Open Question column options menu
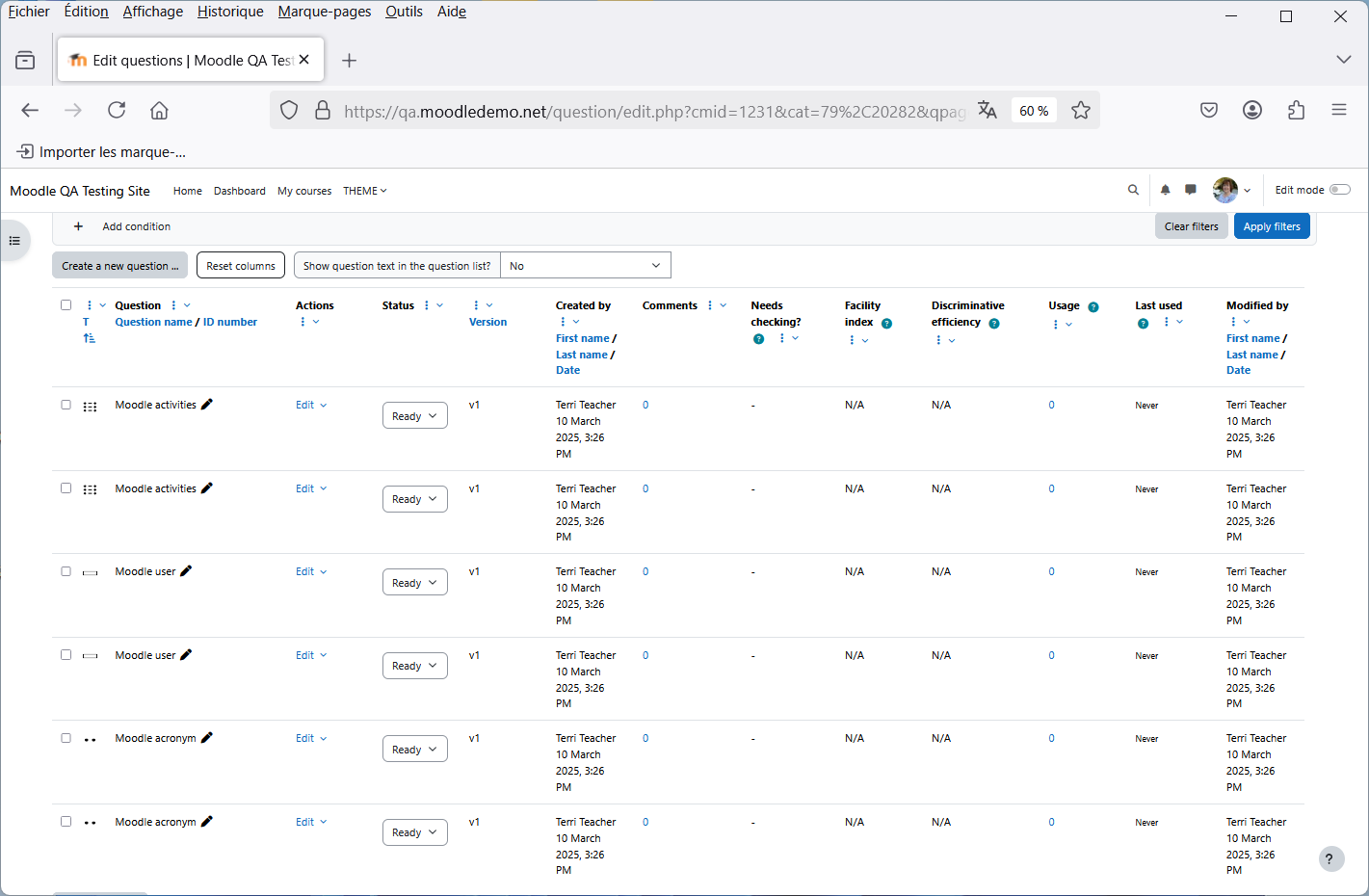 click(179, 305)
